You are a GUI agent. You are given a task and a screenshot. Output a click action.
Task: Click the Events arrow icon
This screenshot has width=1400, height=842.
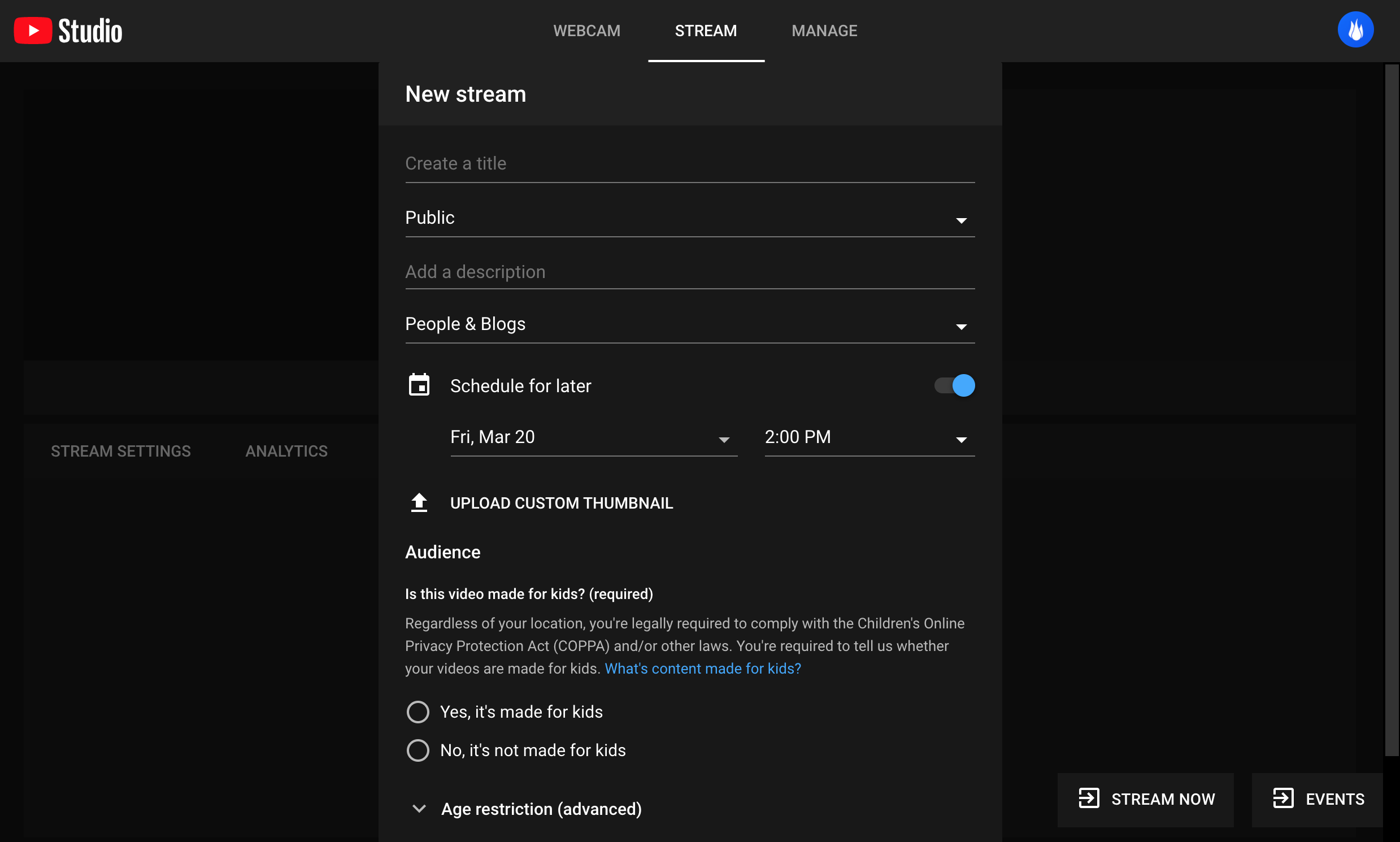click(1283, 798)
